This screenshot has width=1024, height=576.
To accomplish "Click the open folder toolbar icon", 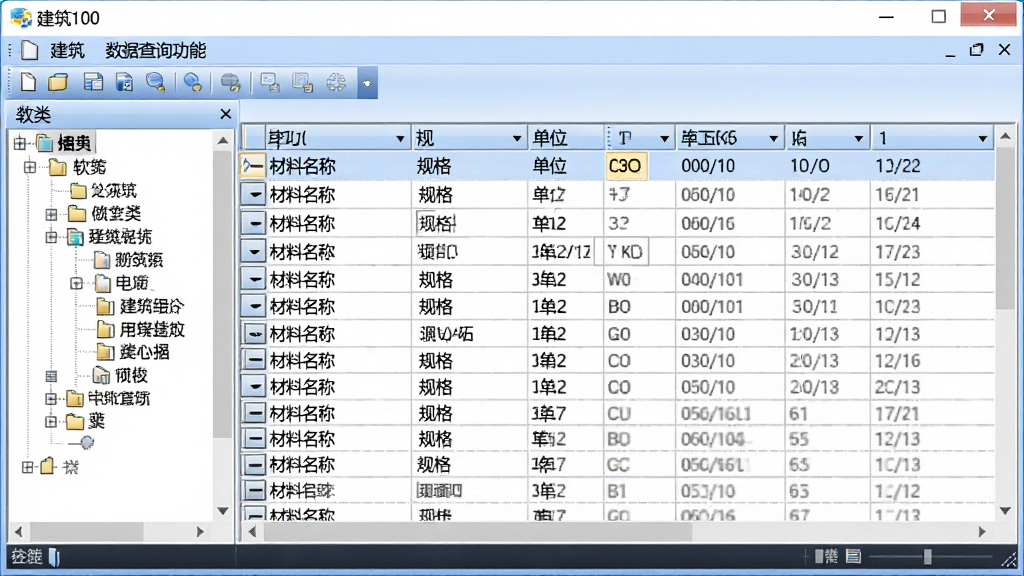I will pos(58,82).
